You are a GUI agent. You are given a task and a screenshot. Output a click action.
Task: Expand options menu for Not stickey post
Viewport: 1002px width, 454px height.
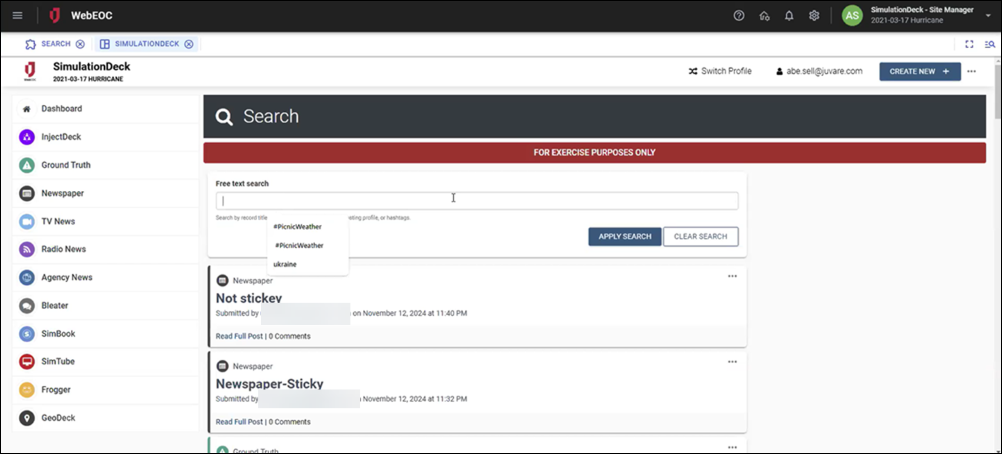[732, 276]
